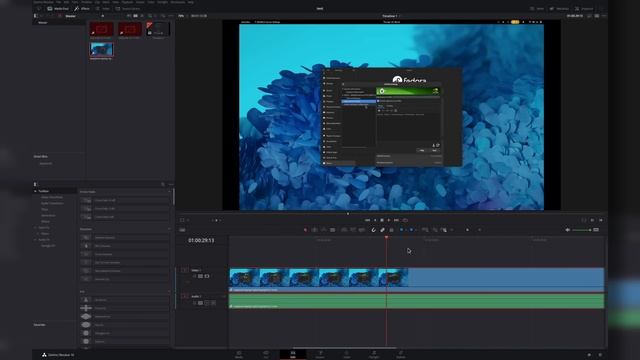Screen dimensions: 640x360
Task: Toggle timeline Snapping magnet
Action: [x=373, y=230]
